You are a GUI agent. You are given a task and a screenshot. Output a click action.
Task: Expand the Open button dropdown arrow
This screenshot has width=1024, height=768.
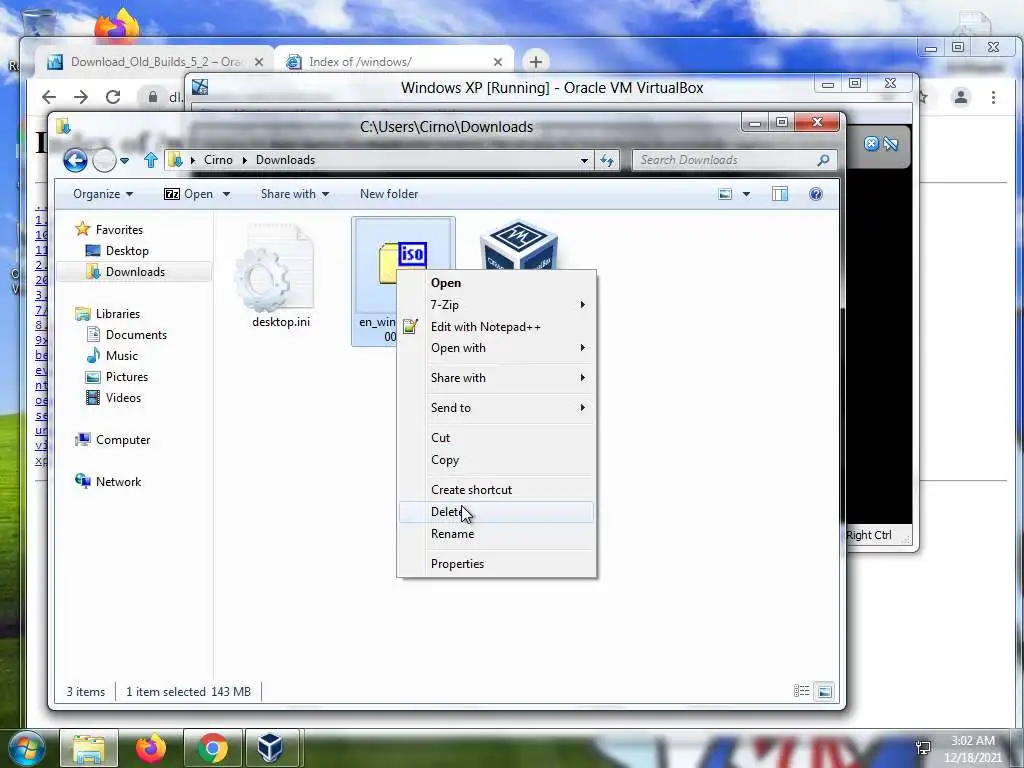226,194
